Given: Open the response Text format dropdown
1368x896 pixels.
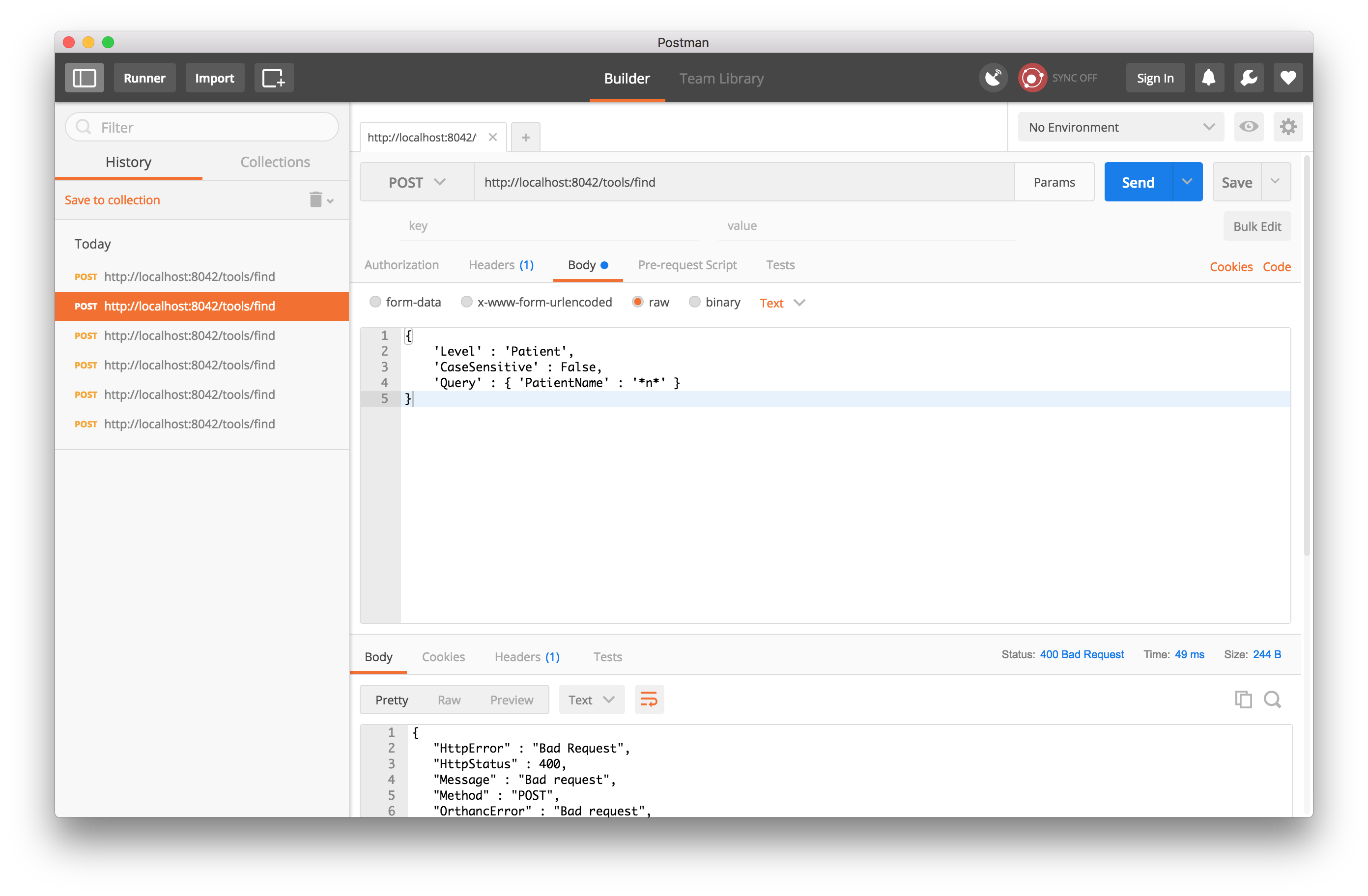Looking at the screenshot, I should tap(592, 700).
